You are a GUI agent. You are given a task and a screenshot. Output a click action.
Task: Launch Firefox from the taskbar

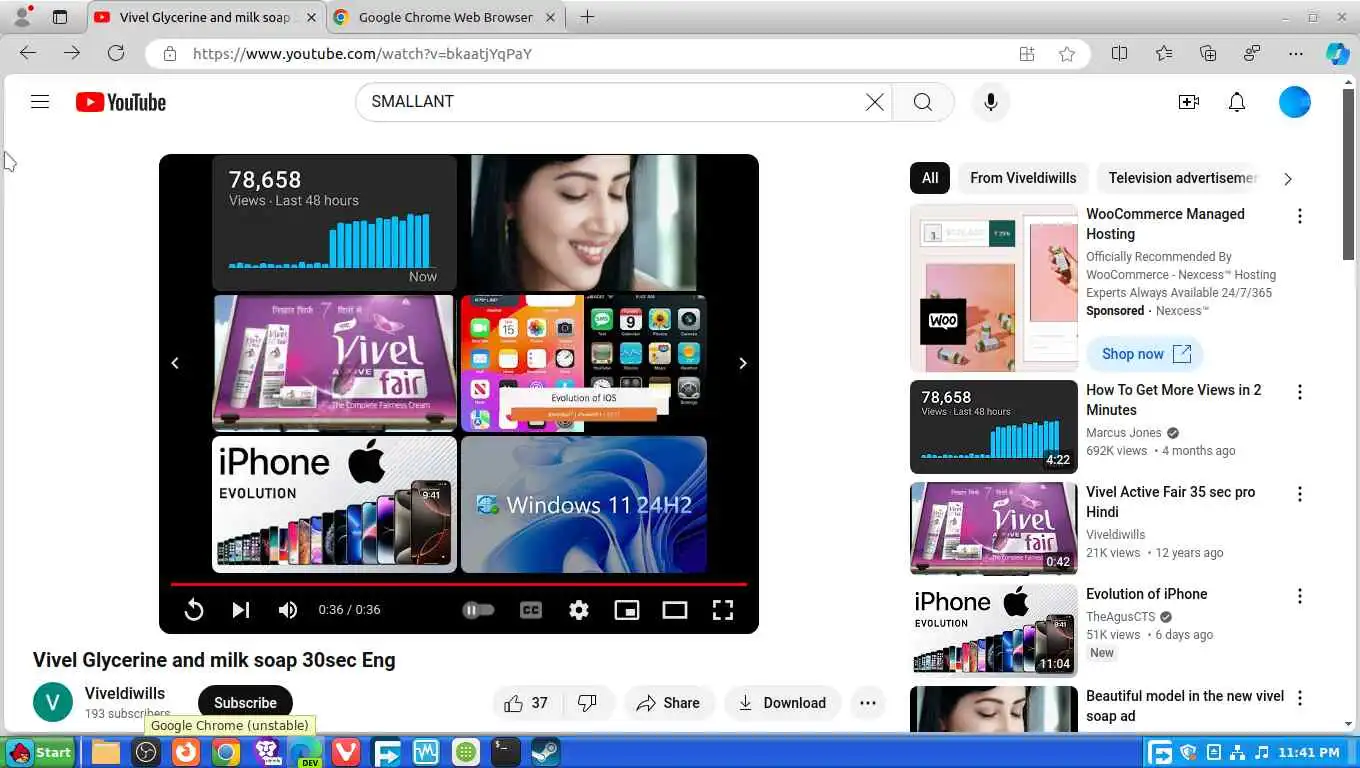(186, 752)
